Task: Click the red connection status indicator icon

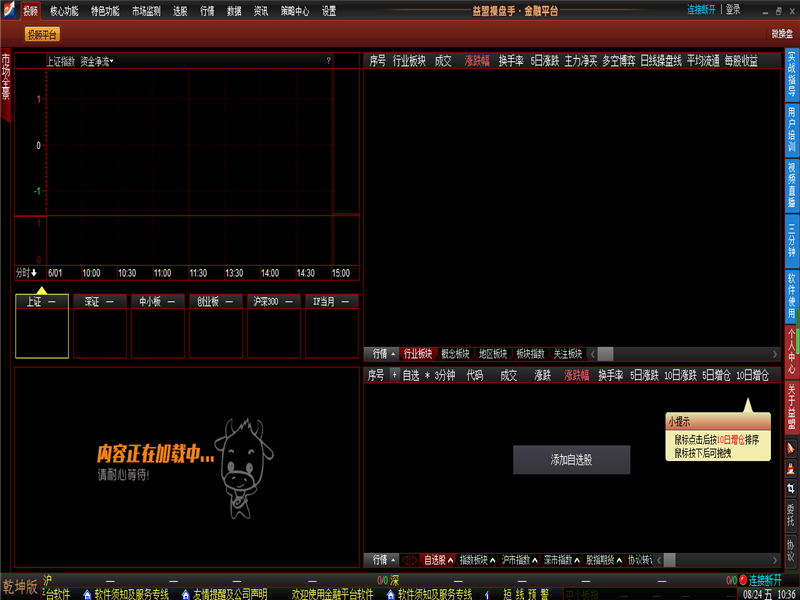Action: [742, 579]
